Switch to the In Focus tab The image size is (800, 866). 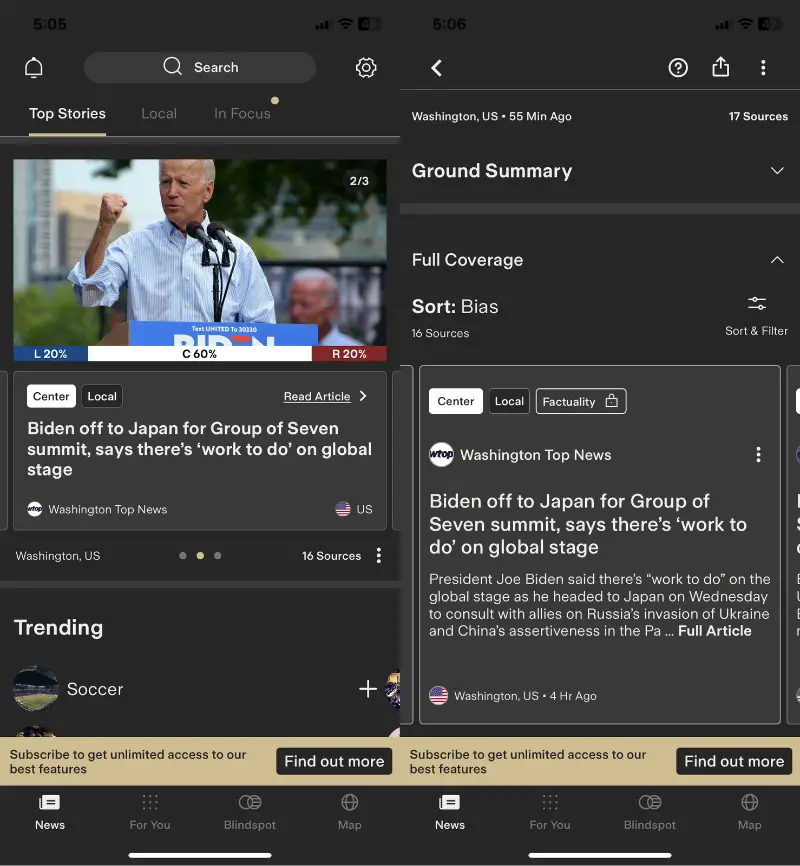242,113
